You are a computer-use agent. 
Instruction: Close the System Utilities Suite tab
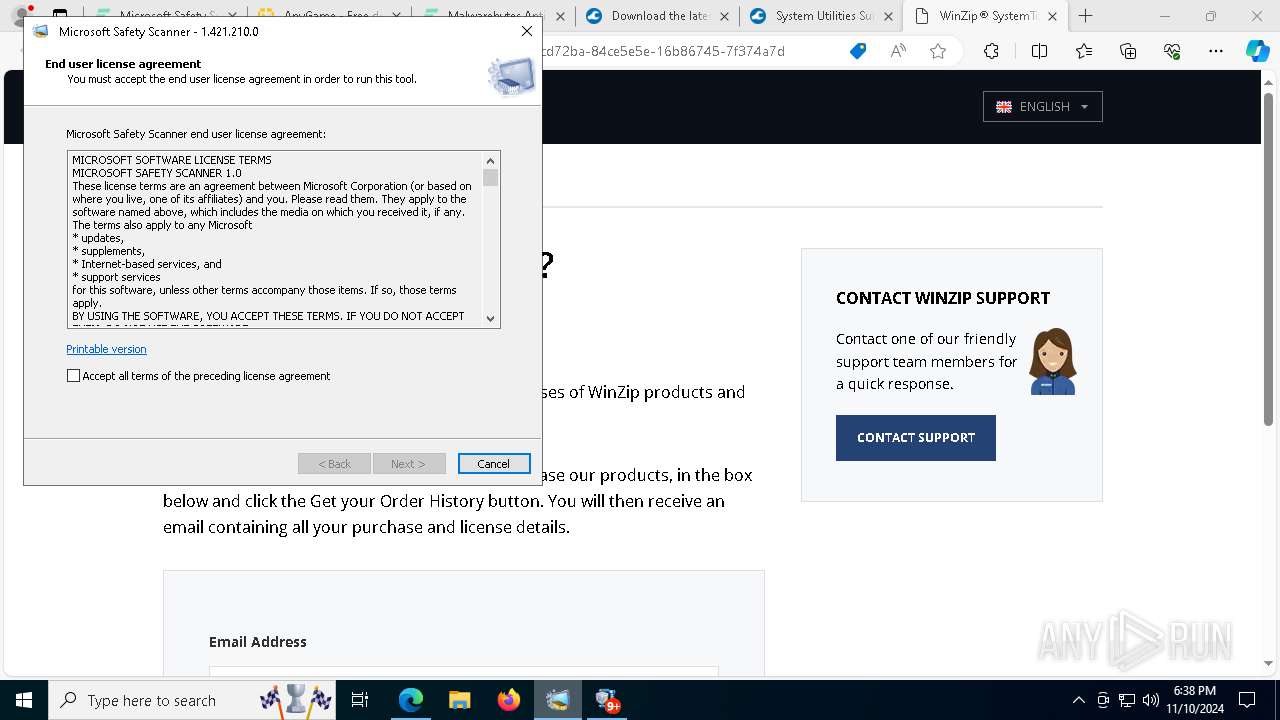(888, 16)
